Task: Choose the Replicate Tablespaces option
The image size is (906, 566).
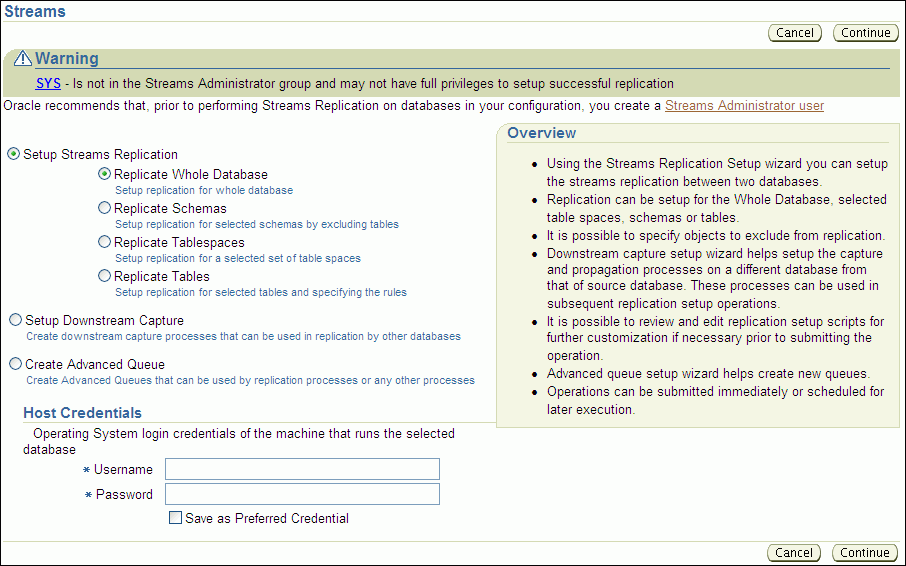Action: [105, 242]
